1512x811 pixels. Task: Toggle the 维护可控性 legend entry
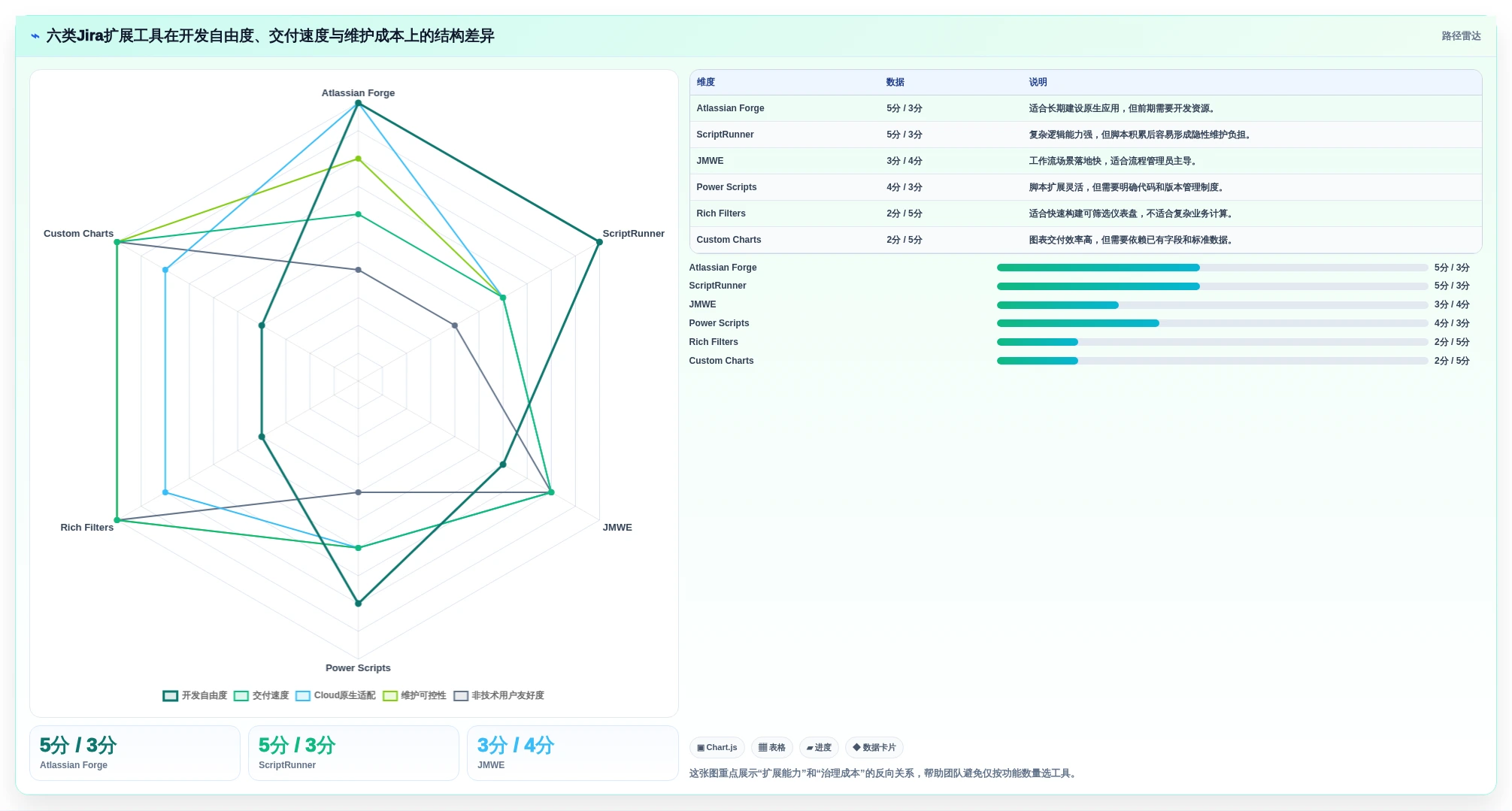point(414,695)
